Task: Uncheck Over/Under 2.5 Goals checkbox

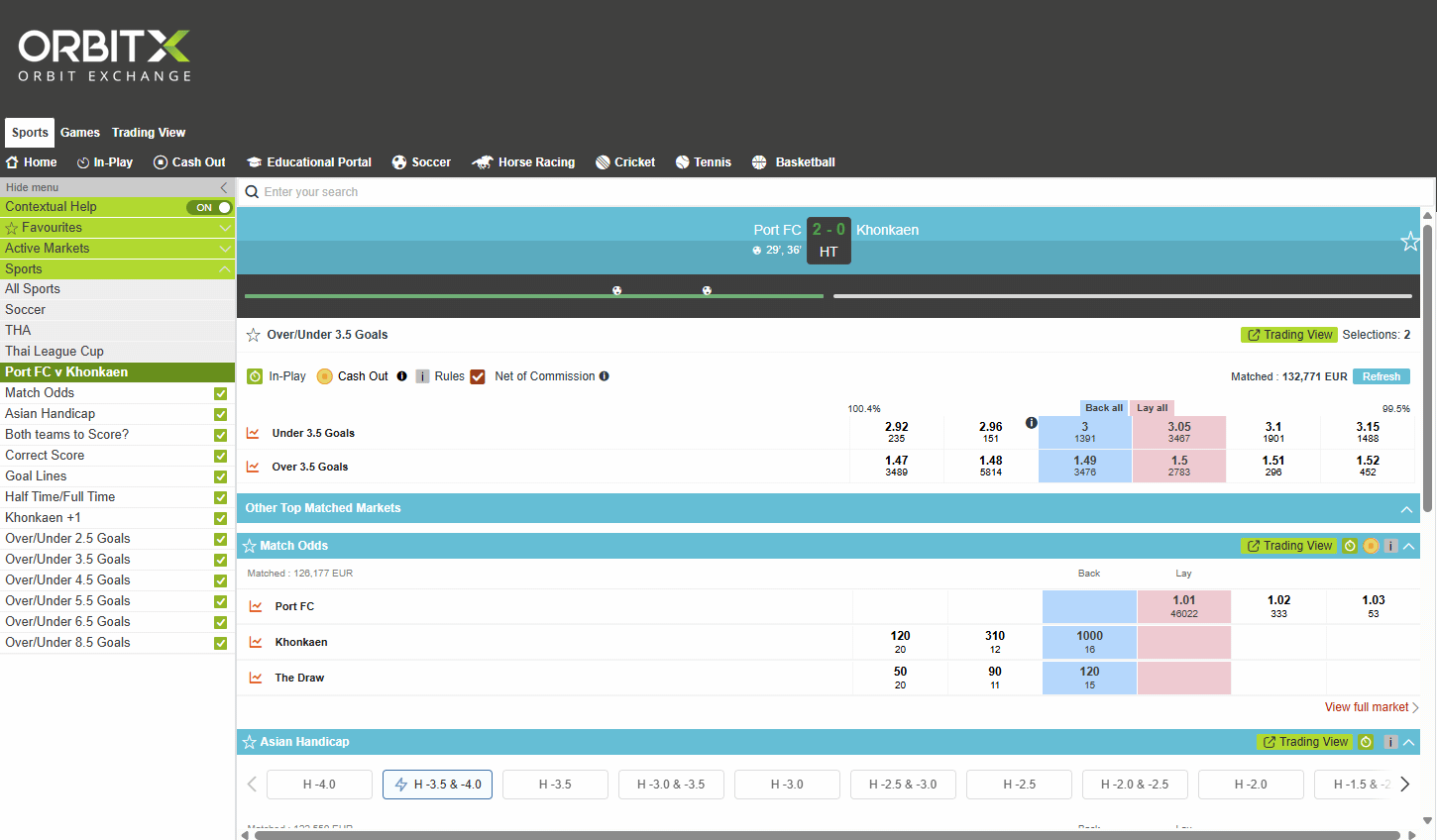Action: pyautogui.click(x=221, y=539)
